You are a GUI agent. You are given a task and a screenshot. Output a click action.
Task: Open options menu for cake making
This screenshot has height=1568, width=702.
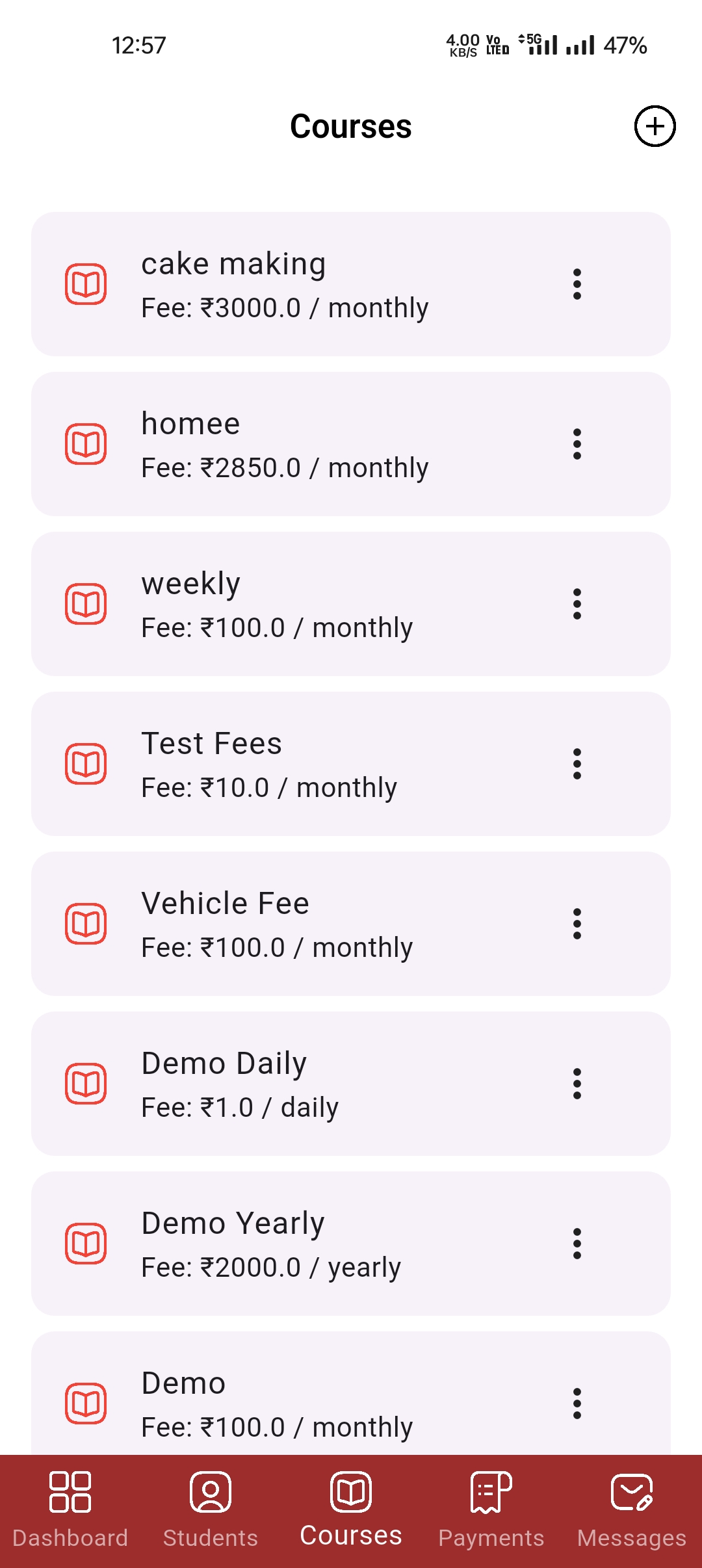[x=577, y=284]
